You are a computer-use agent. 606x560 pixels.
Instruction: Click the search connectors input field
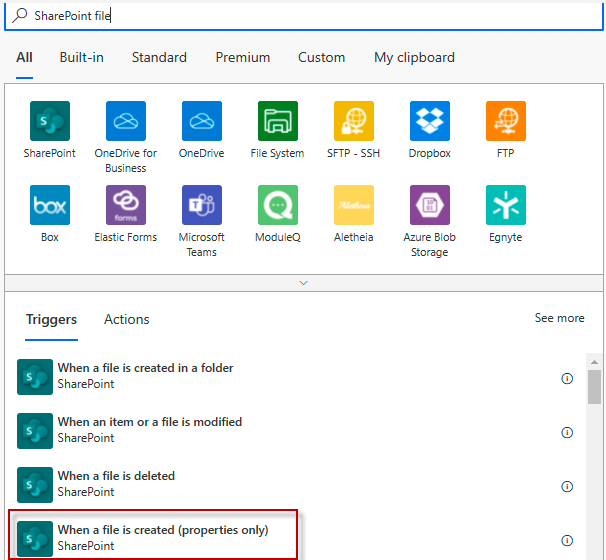(300, 16)
